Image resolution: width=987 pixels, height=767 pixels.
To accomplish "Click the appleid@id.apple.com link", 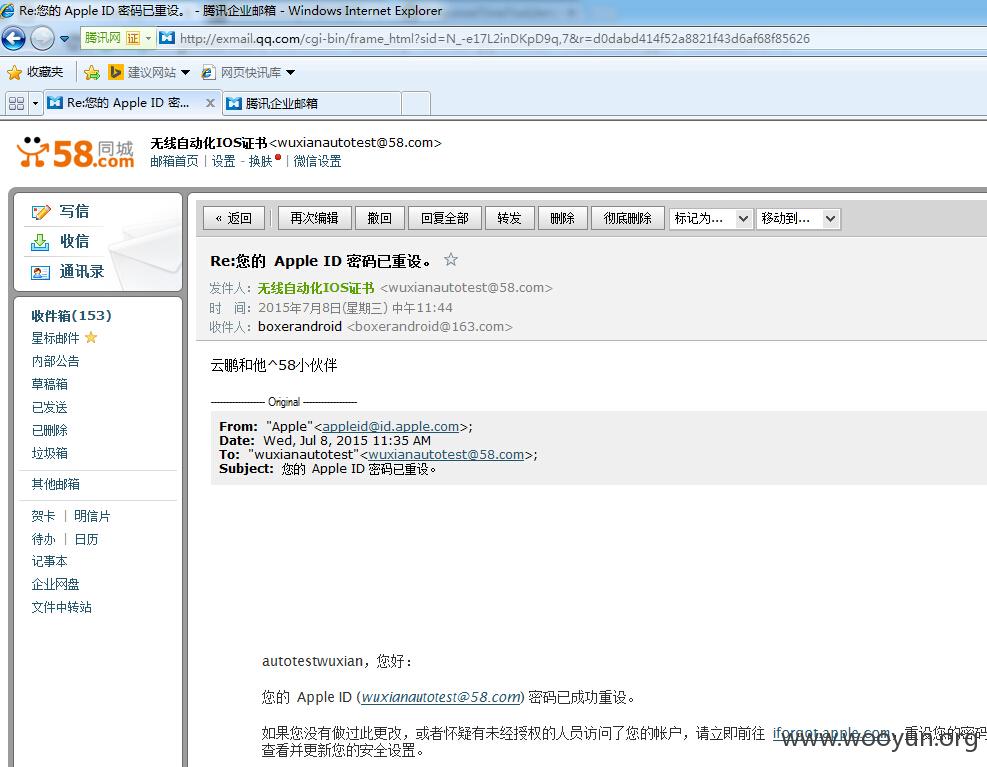I will pos(390,426).
